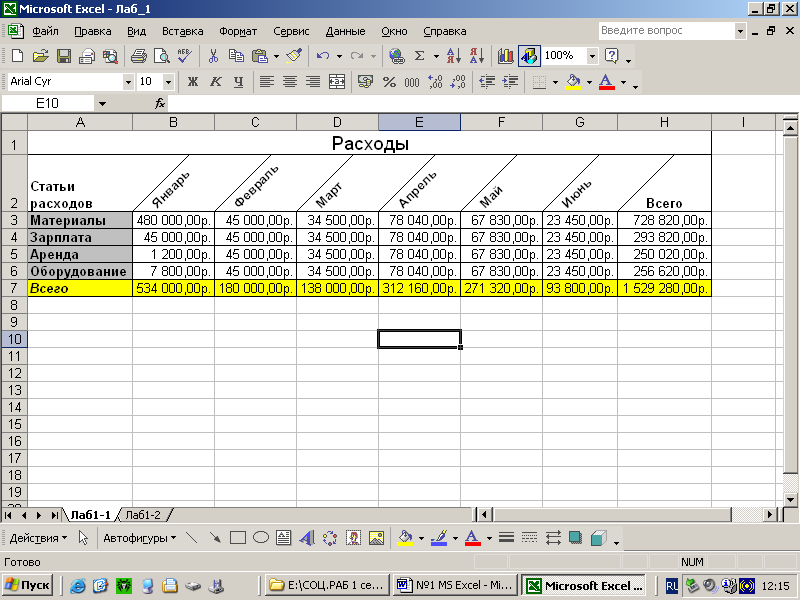Switch to the Лаб1-2 sheet tab
This screenshot has width=800, height=600.
tap(142, 515)
